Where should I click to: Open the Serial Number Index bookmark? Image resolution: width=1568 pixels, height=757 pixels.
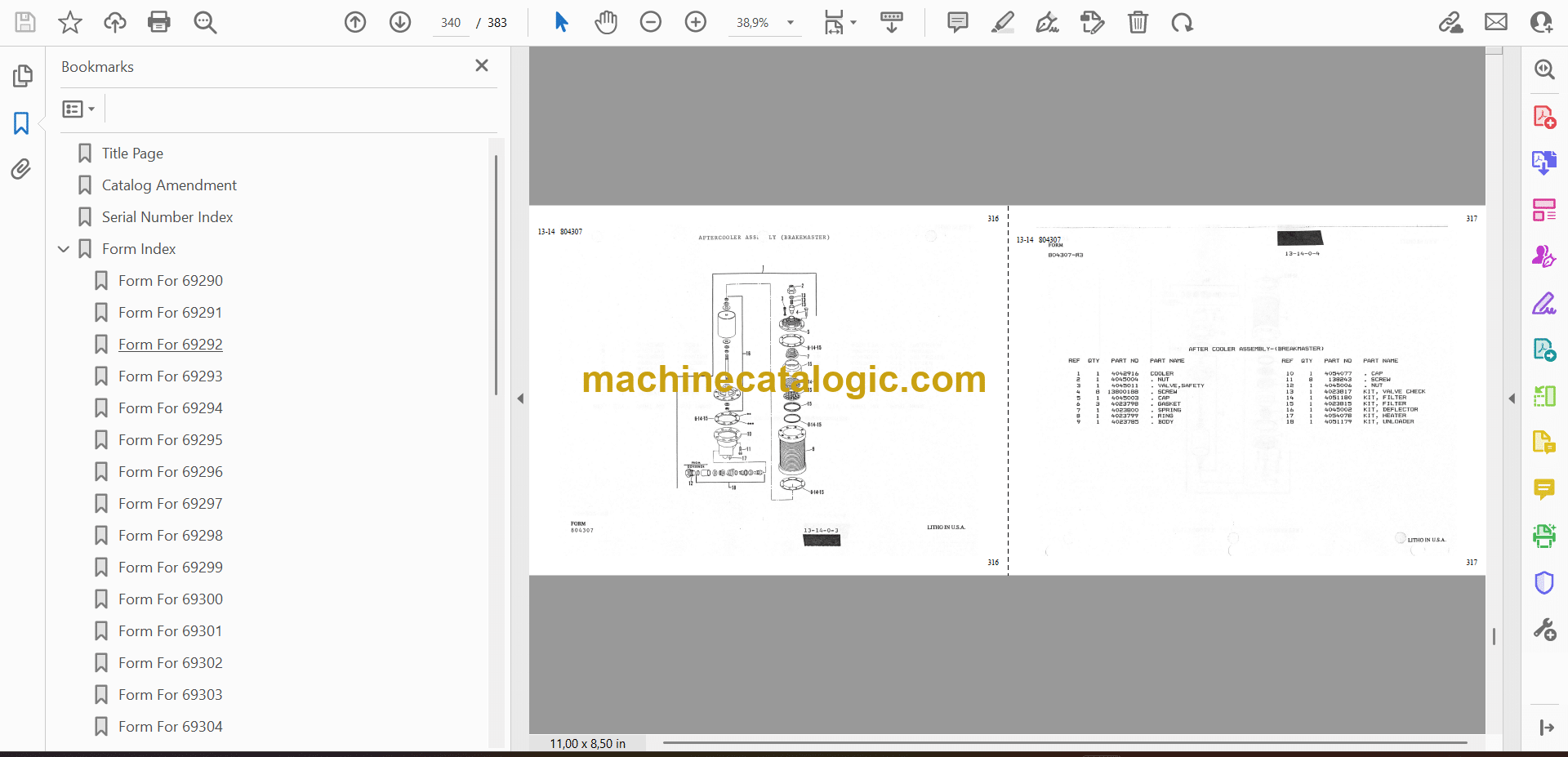[x=167, y=217]
